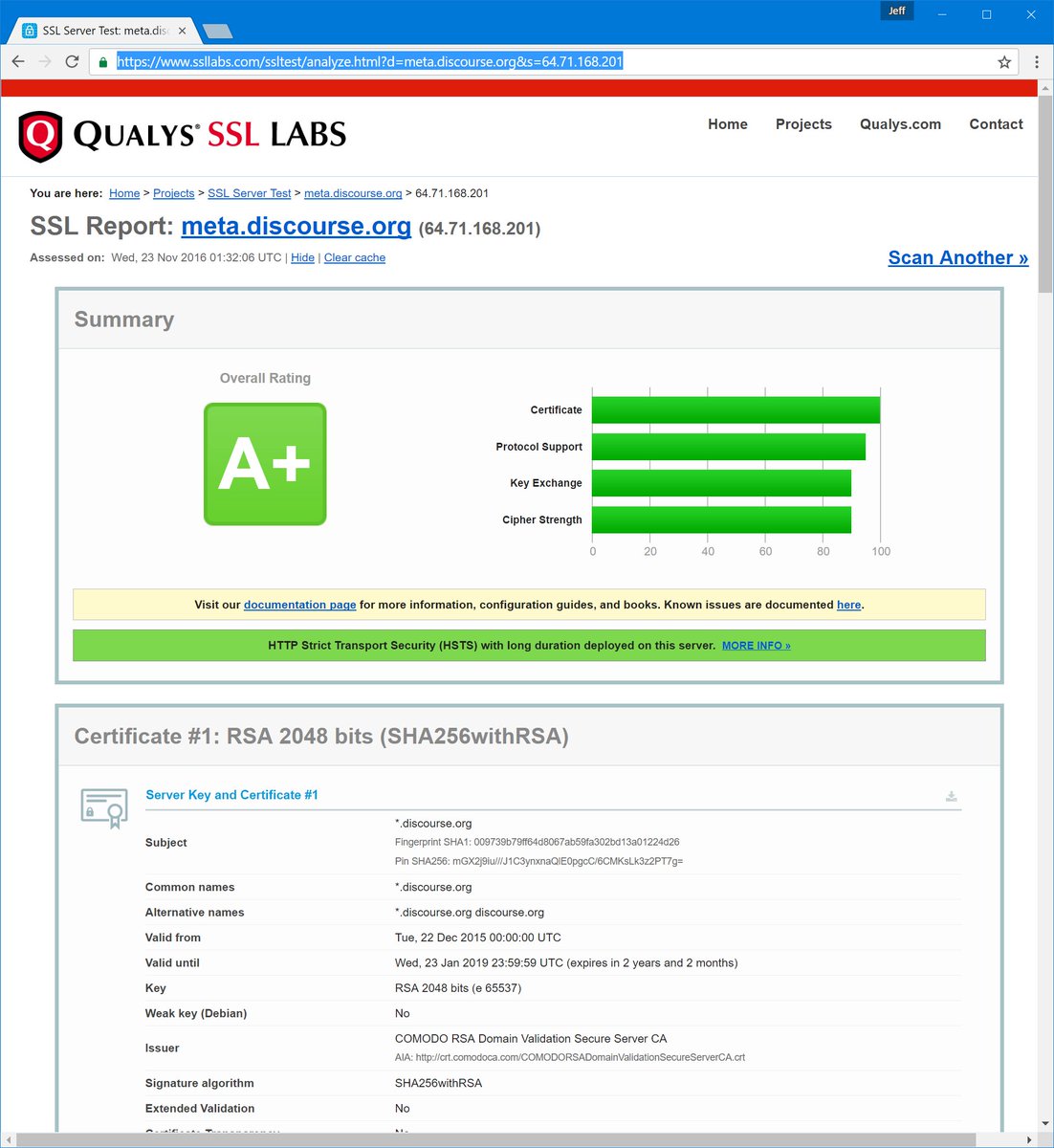Click the green padlock security icon

(x=103, y=62)
